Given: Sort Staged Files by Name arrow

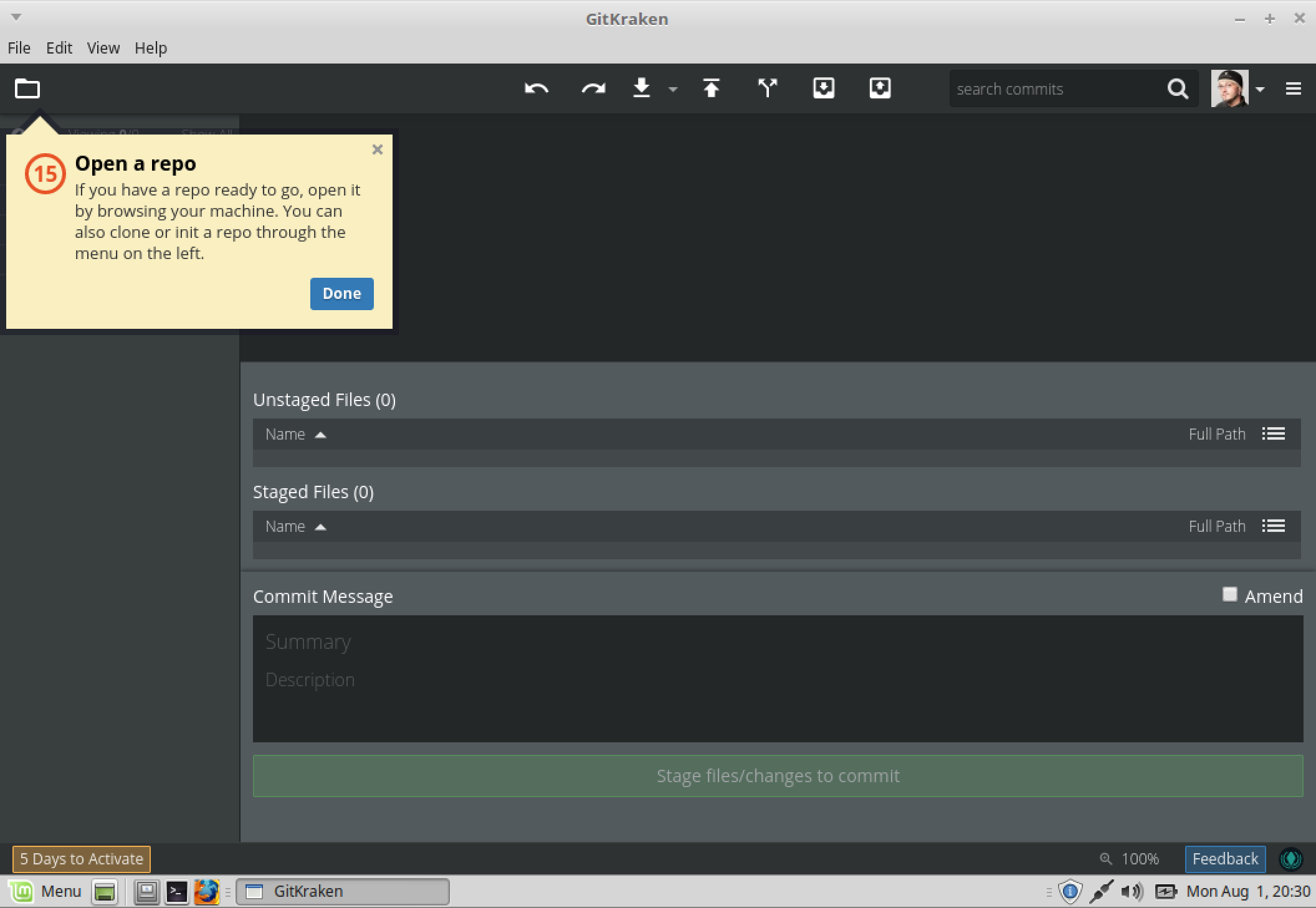Looking at the screenshot, I should tap(320, 527).
